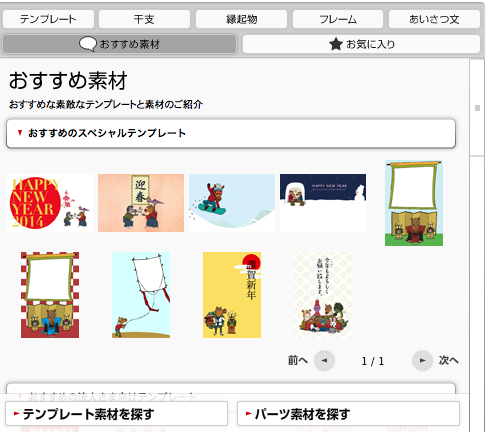Choose the 迎春 pink background template
The height and width of the screenshot is (432, 490).
[x=141, y=203]
